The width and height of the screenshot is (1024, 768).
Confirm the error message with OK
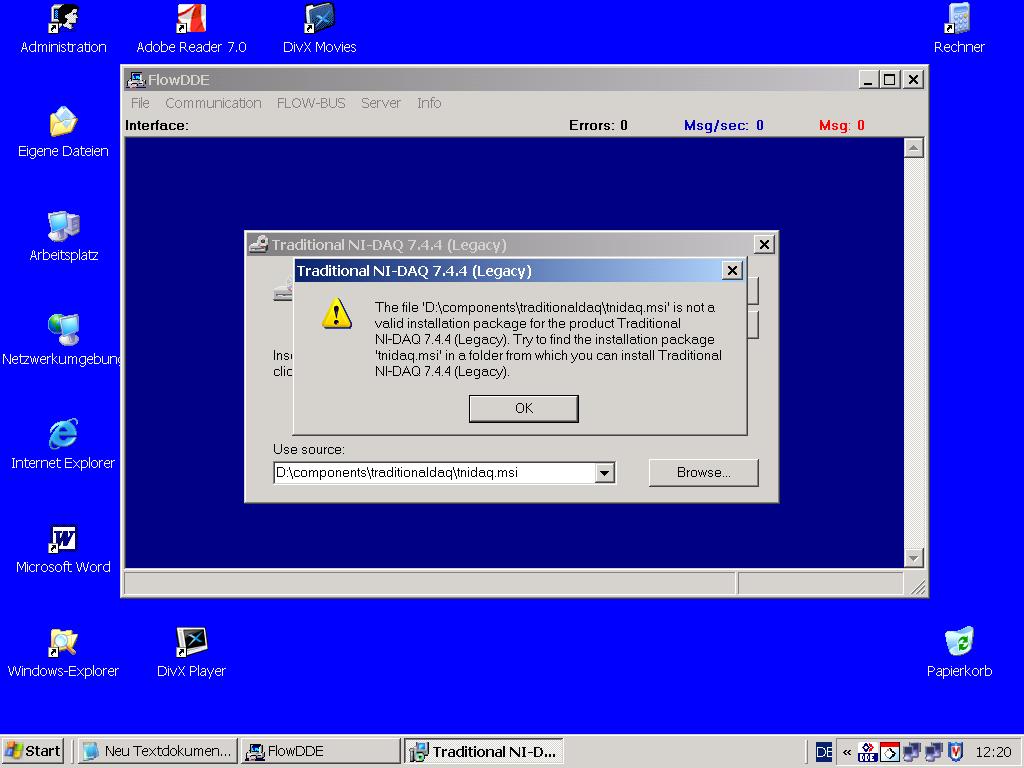pos(524,408)
